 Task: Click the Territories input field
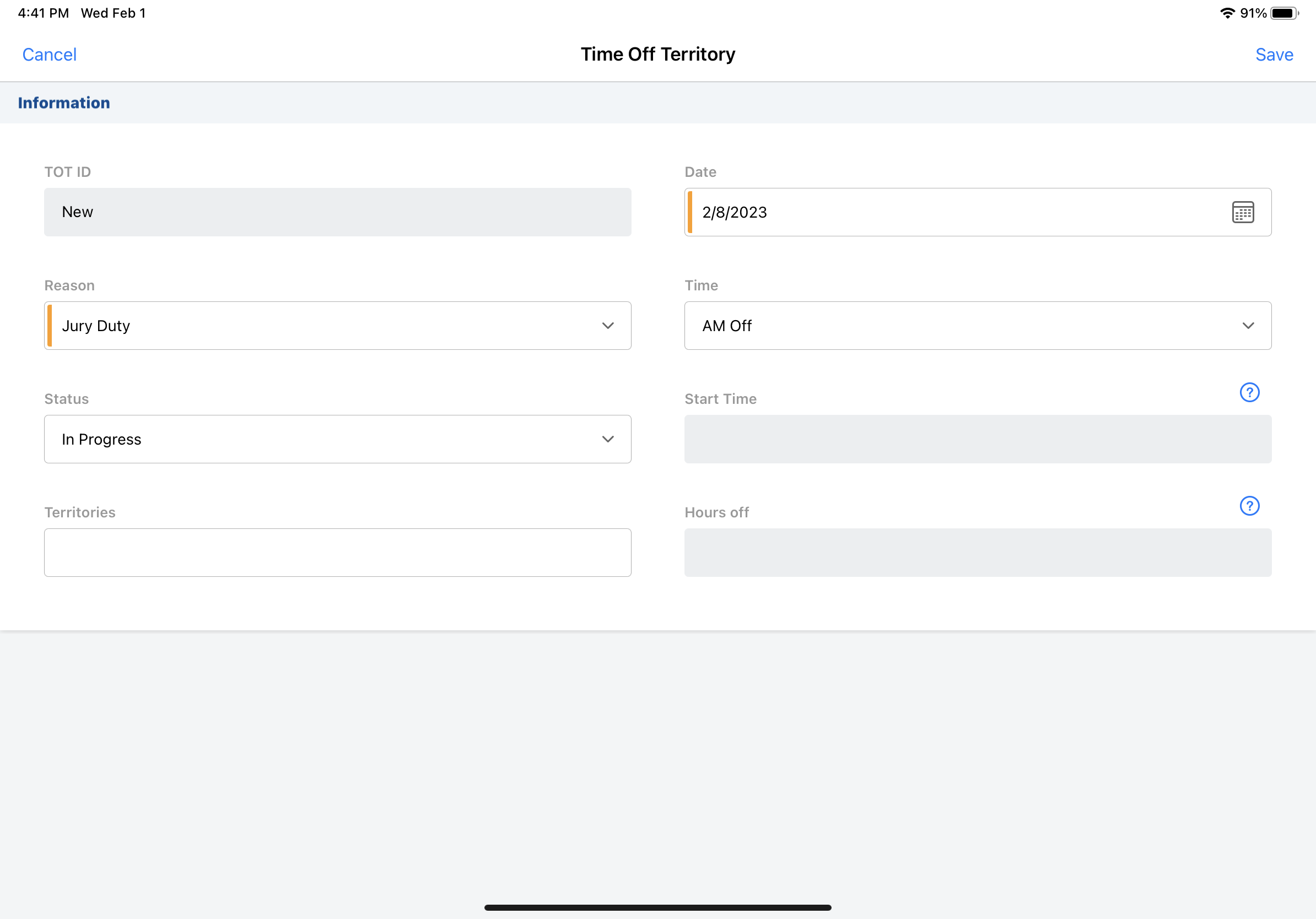[337, 552]
